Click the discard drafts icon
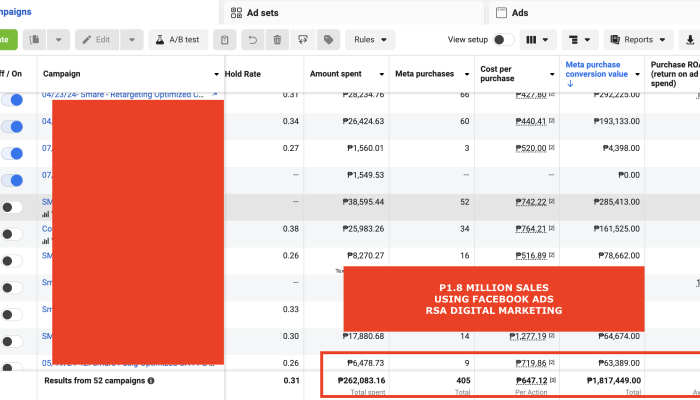This screenshot has width=700, height=400. (302, 40)
